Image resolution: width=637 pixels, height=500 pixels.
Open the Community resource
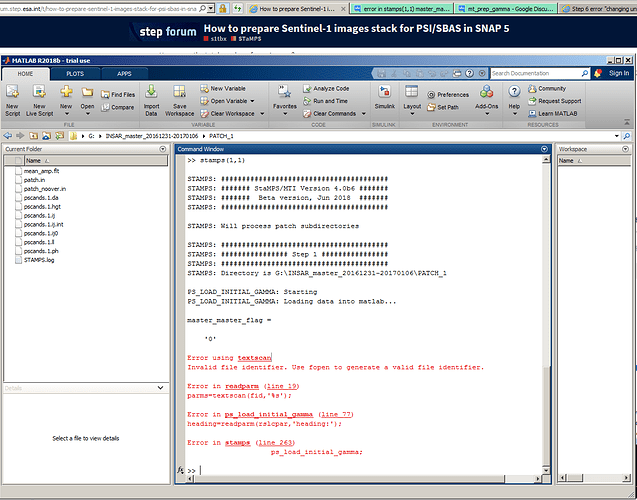point(547,89)
